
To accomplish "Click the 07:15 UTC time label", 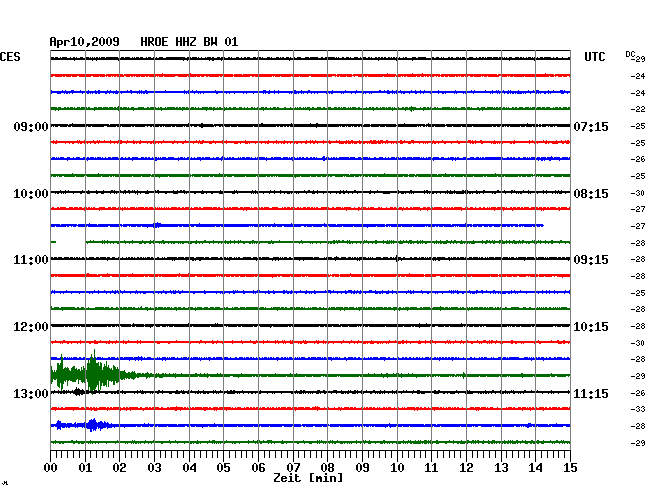I will [591, 126].
